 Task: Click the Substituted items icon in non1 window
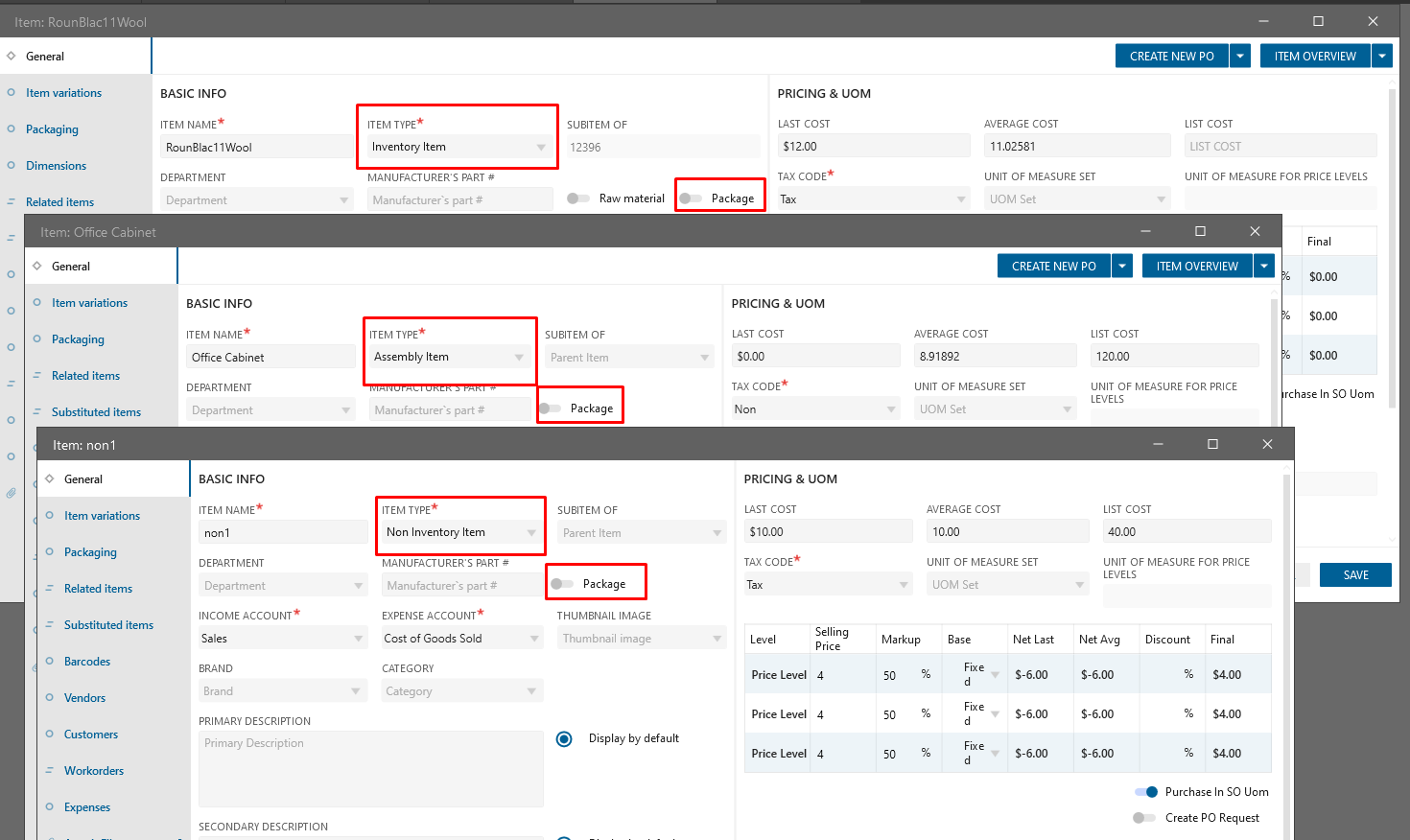point(50,624)
